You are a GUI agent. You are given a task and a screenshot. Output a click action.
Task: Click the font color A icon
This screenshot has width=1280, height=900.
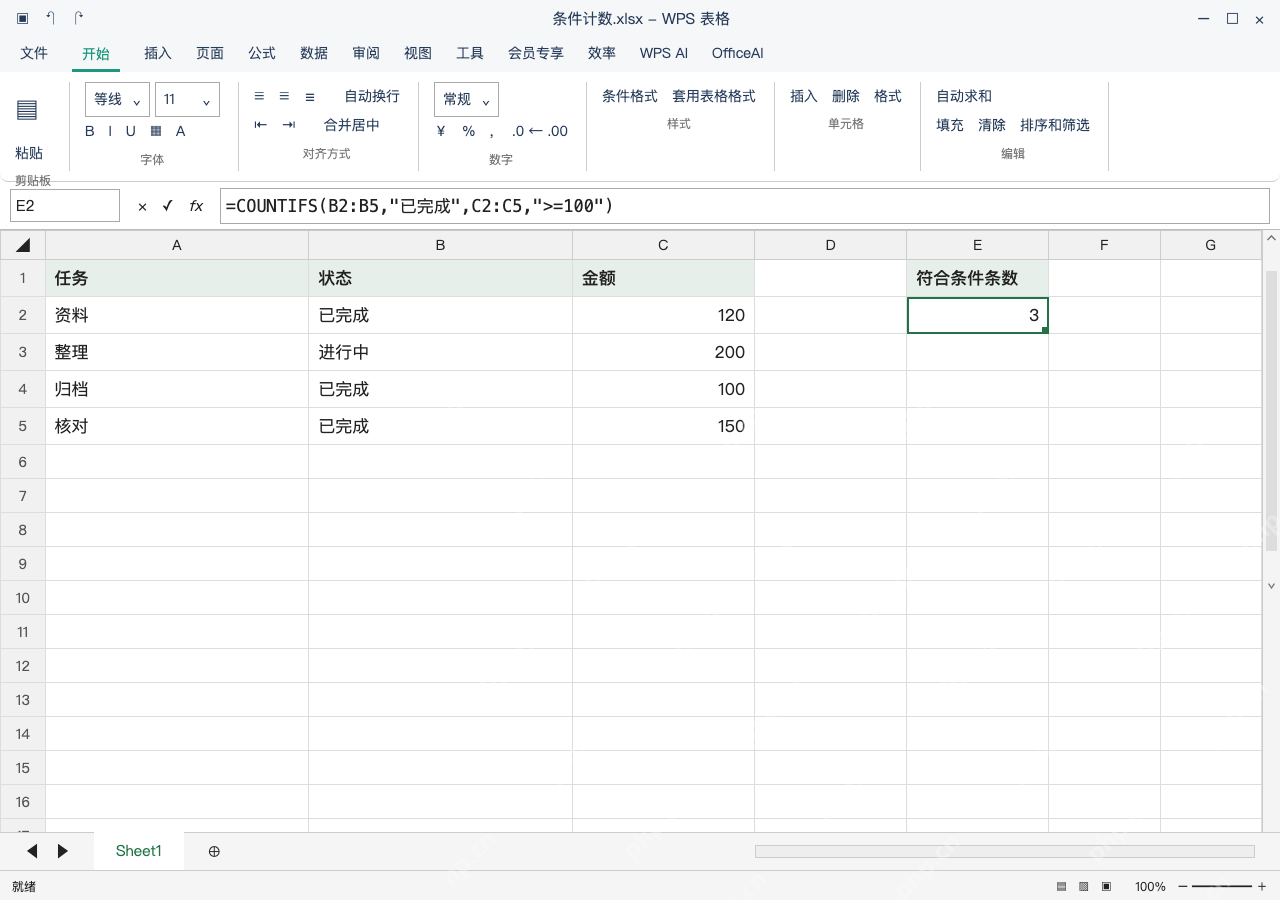pos(181,131)
